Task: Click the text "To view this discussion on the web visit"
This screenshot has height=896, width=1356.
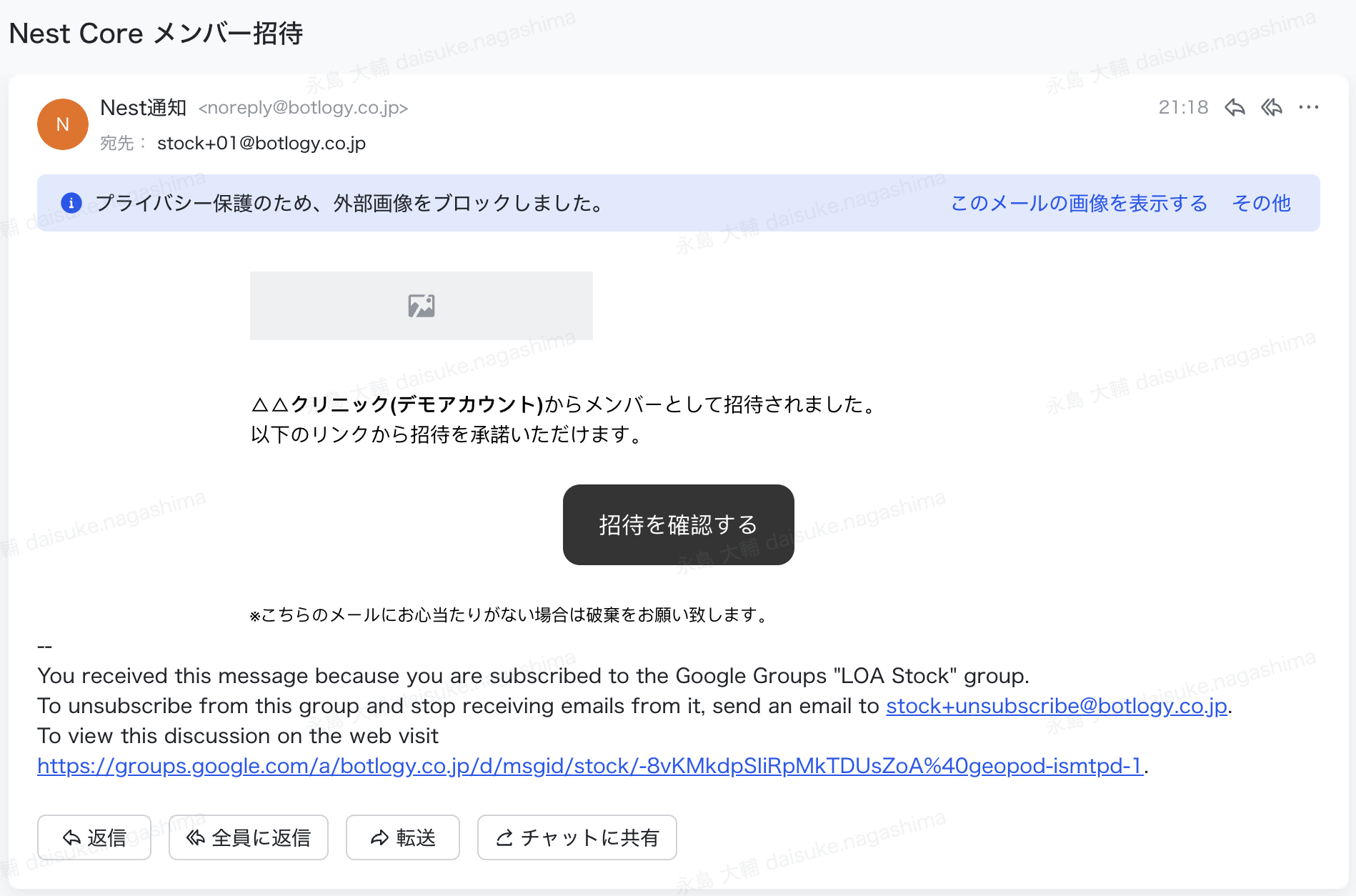Action: click(x=238, y=736)
